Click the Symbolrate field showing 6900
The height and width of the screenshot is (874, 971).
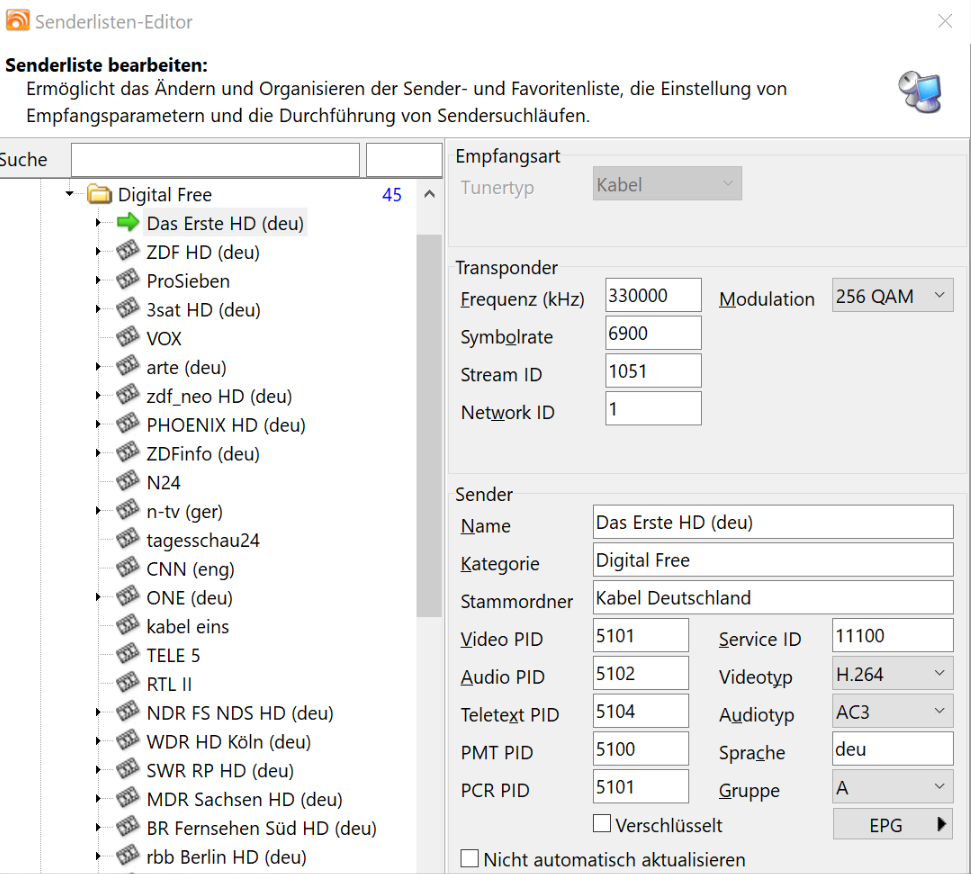653,333
